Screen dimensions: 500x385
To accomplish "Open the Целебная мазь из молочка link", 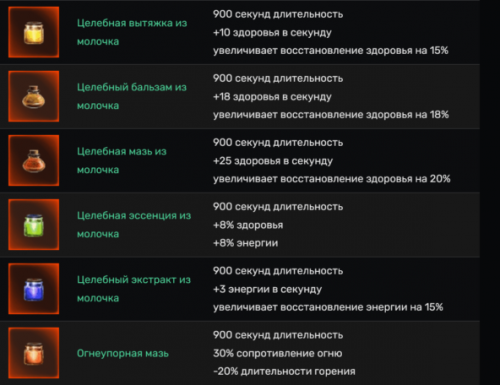I will click(x=122, y=161).
